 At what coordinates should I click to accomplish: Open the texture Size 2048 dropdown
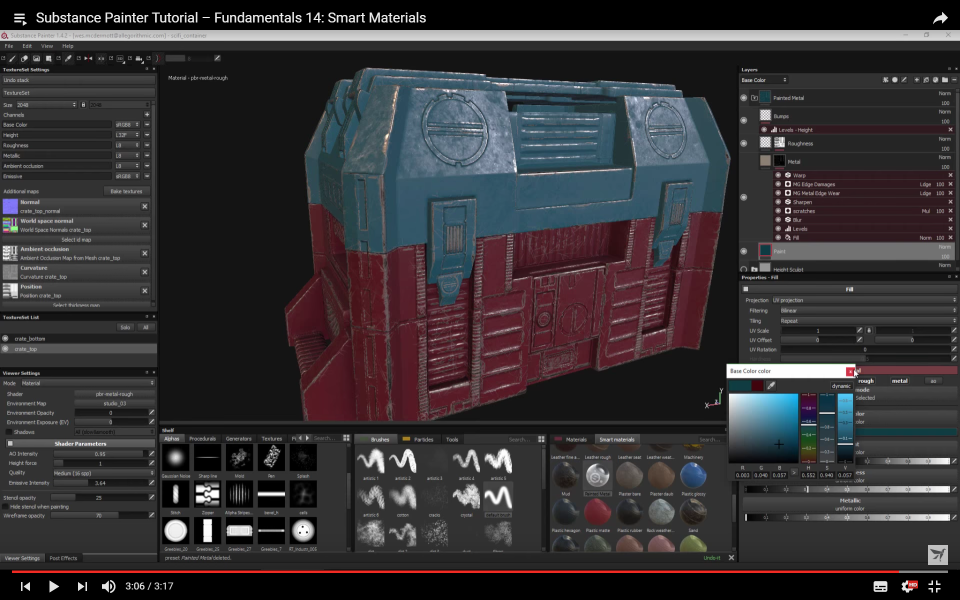(47, 105)
